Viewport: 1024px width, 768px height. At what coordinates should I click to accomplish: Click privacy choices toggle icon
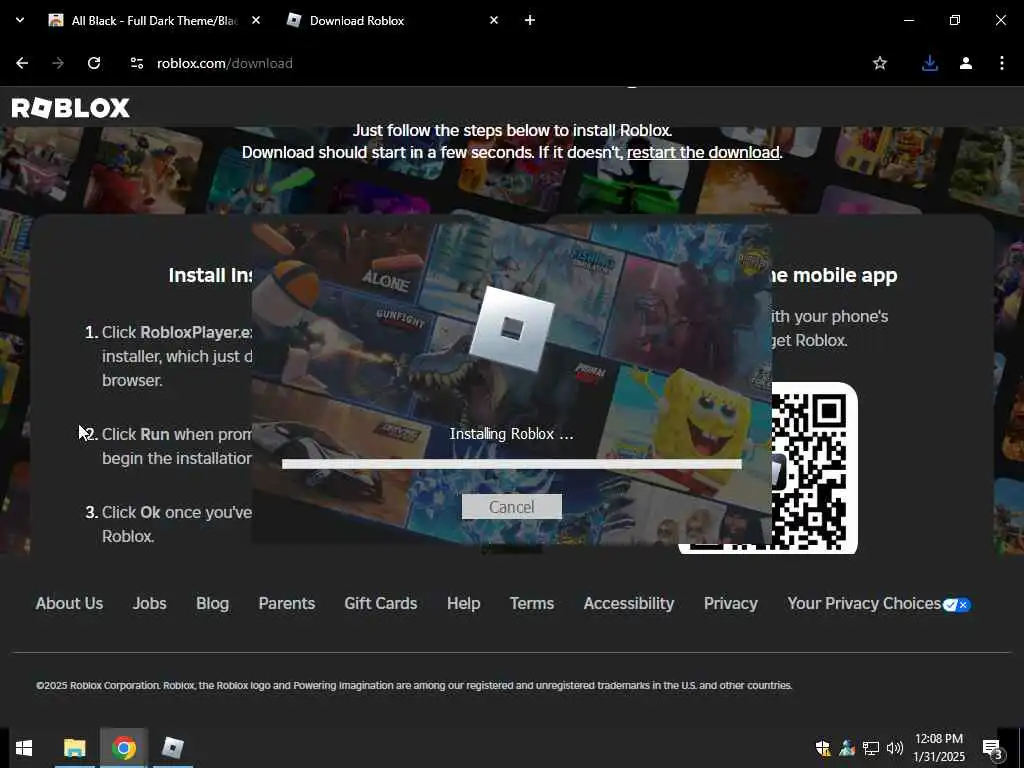pos(957,605)
